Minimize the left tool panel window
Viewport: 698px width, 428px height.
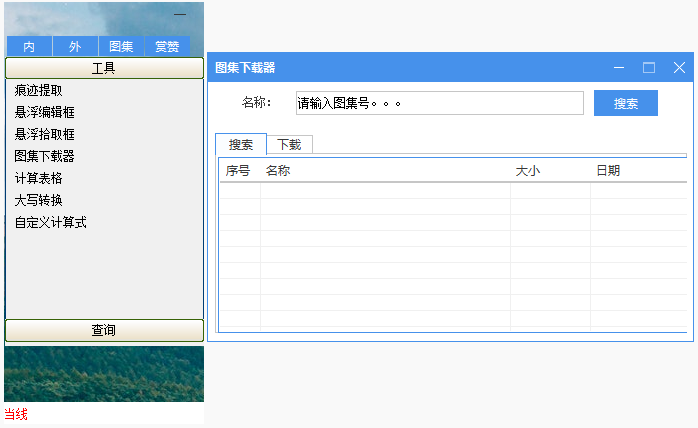tap(180, 15)
